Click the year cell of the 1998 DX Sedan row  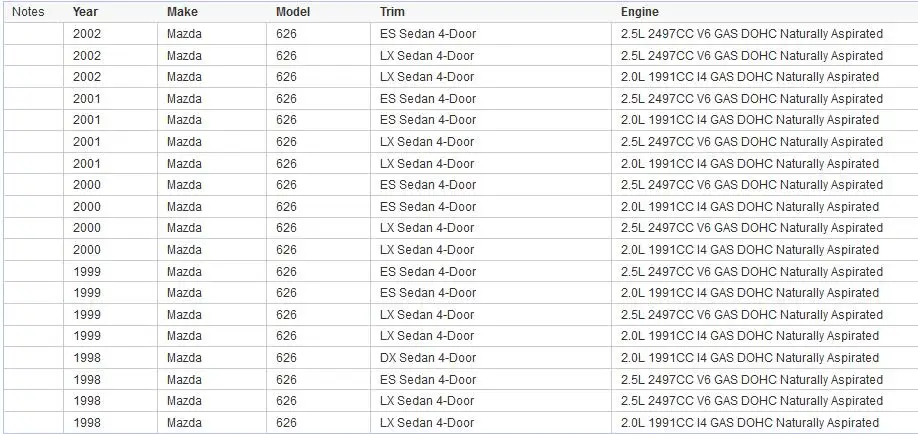110,358
